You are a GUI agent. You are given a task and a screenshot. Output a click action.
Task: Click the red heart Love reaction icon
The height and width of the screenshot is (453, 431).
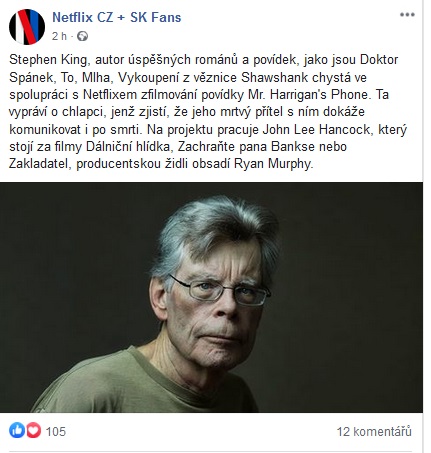pyautogui.click(x=33, y=430)
